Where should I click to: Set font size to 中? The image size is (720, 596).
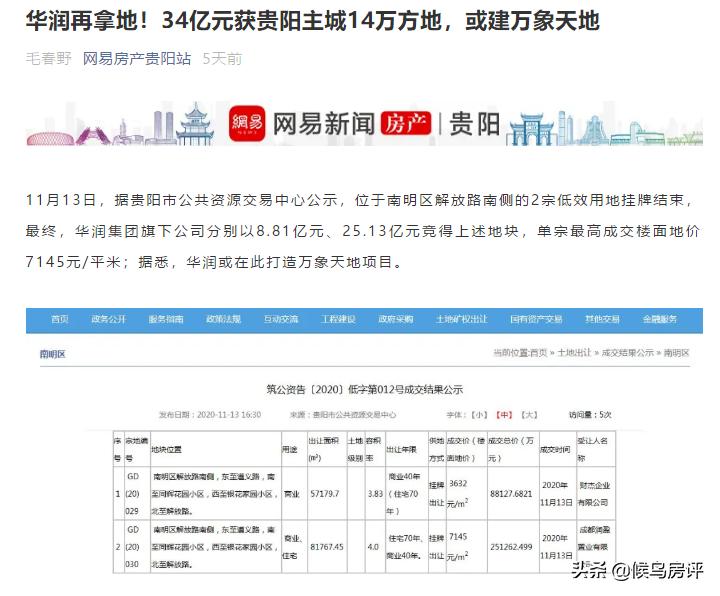click(x=504, y=415)
